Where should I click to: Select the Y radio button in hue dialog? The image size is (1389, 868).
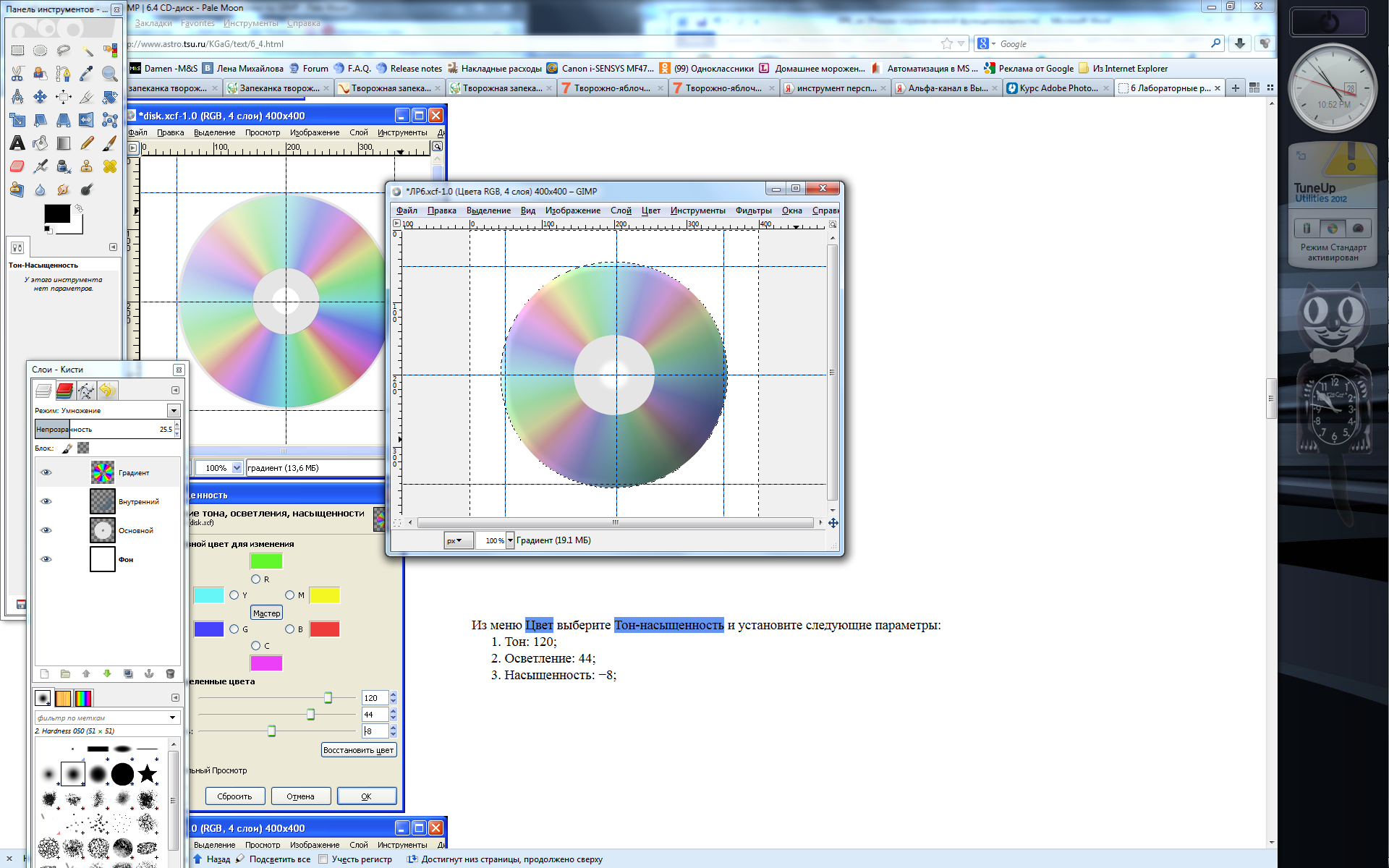coord(234,595)
